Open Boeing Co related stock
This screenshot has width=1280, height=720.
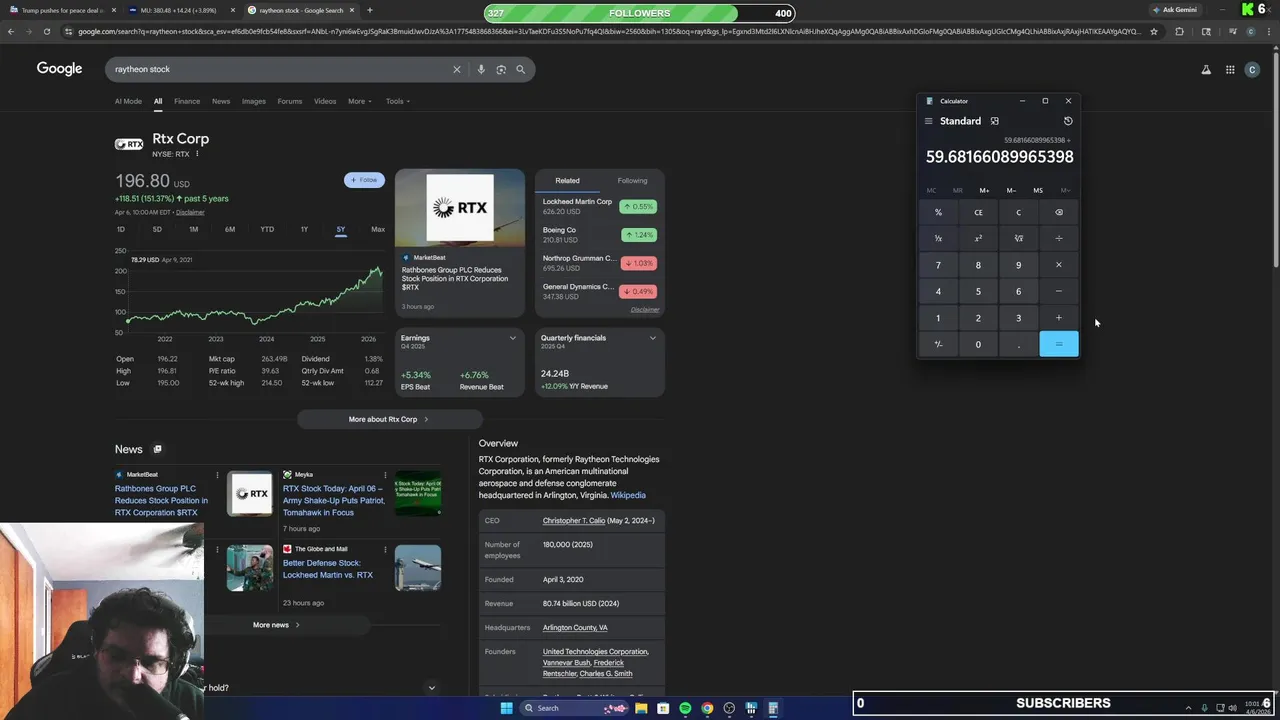coord(597,235)
